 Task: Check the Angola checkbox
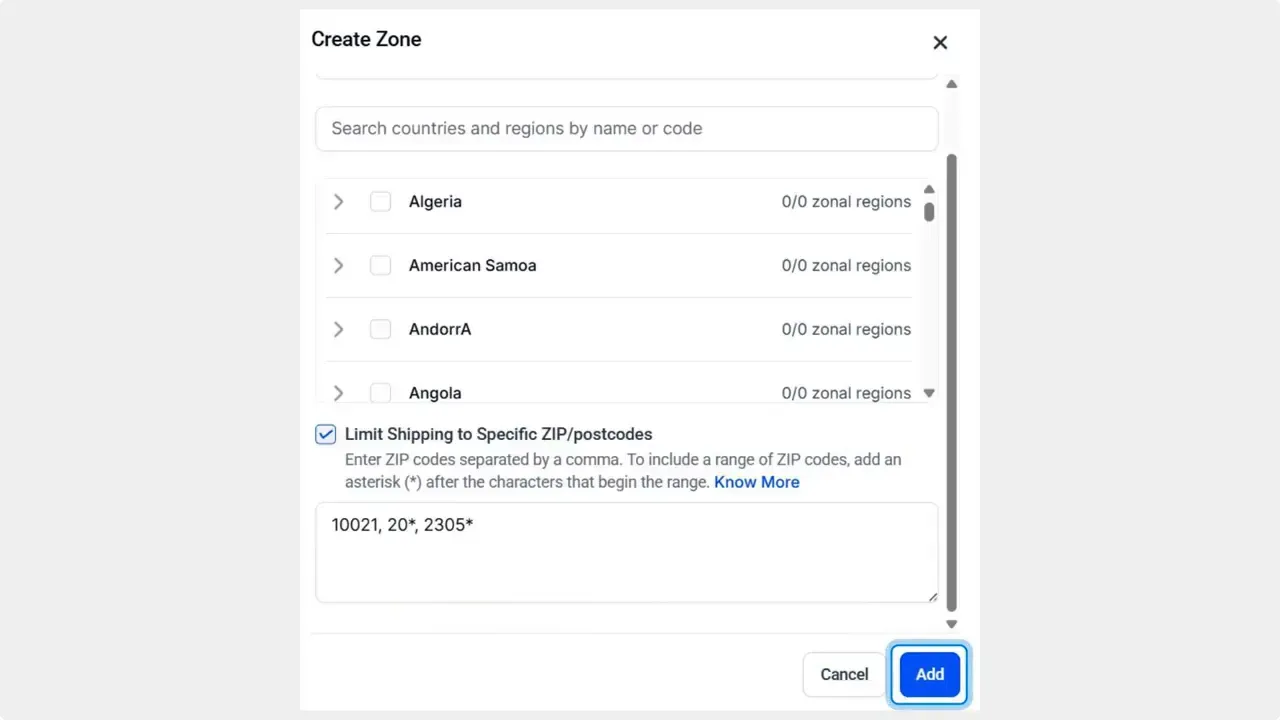click(380, 393)
